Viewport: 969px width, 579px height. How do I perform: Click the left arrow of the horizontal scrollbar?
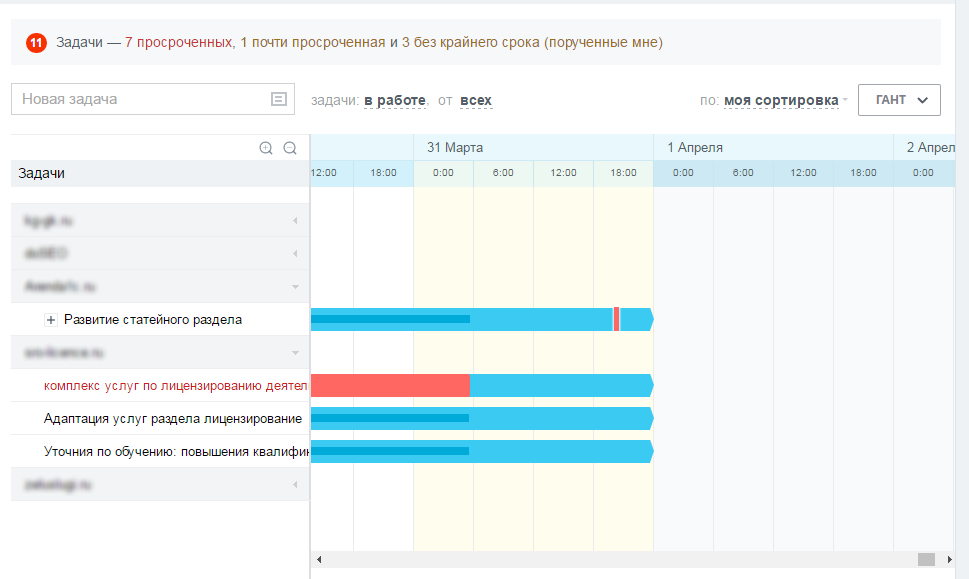[319, 559]
